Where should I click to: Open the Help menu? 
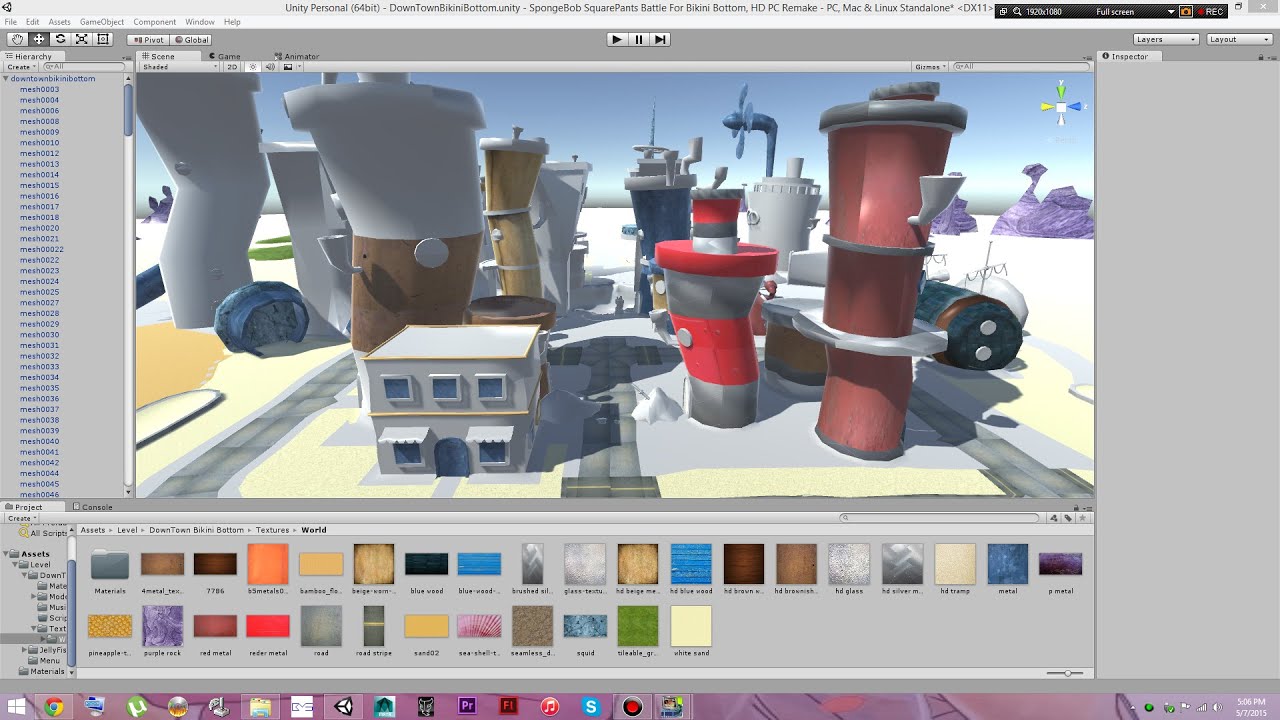232,22
